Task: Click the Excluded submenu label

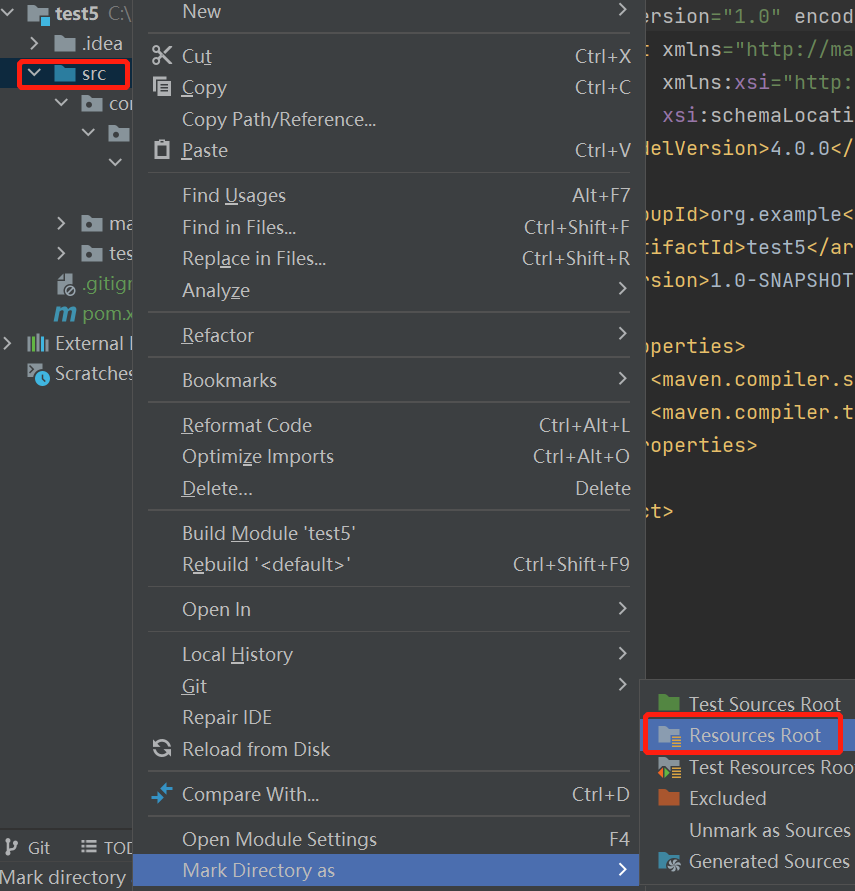Action: (x=728, y=798)
